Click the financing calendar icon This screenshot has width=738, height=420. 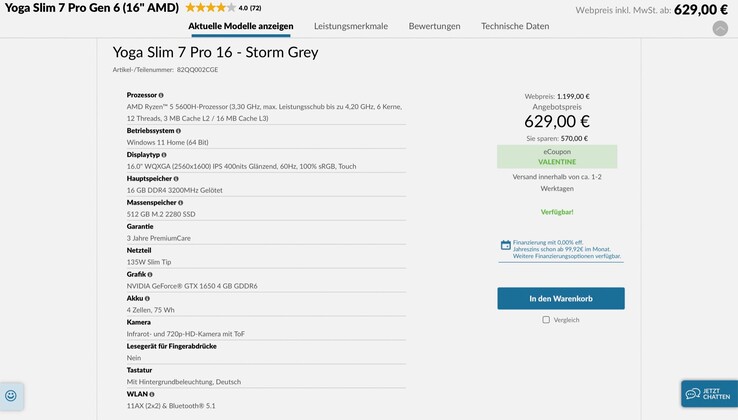click(x=507, y=245)
